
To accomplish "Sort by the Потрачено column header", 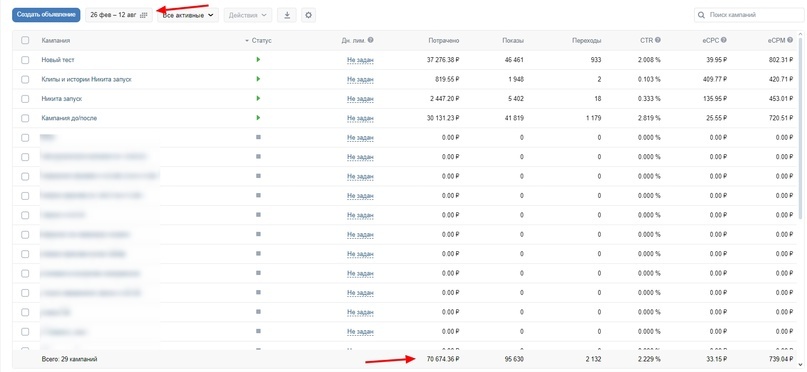I will [444, 41].
